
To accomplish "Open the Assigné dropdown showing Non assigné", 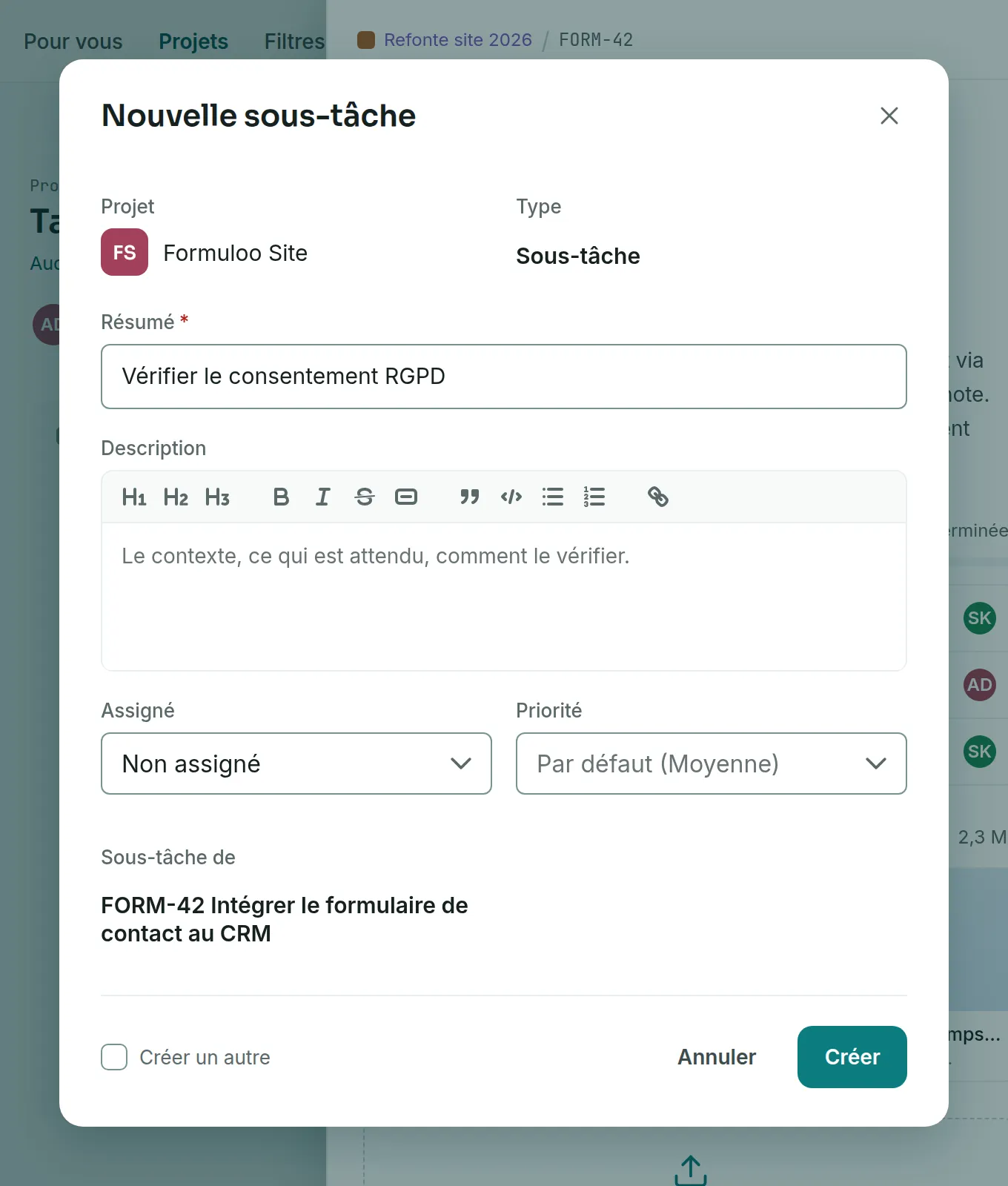I will [296, 763].
